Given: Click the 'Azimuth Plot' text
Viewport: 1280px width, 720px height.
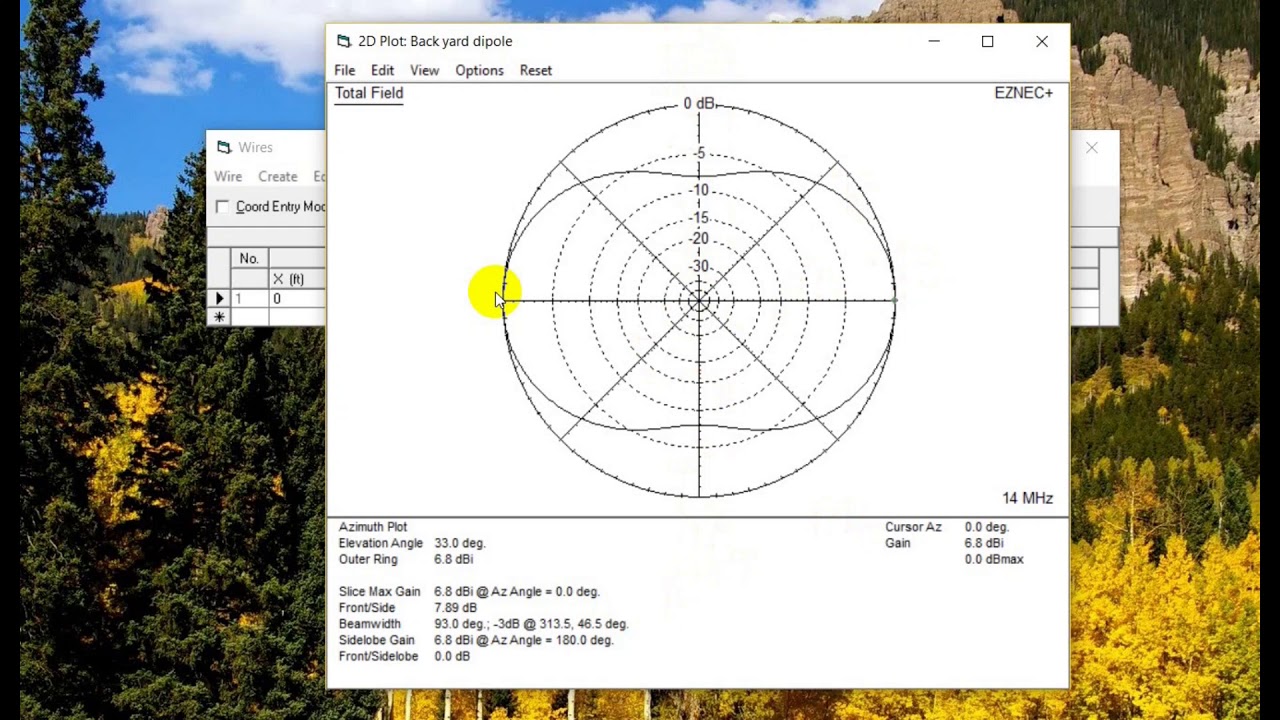Looking at the screenshot, I should [372, 527].
